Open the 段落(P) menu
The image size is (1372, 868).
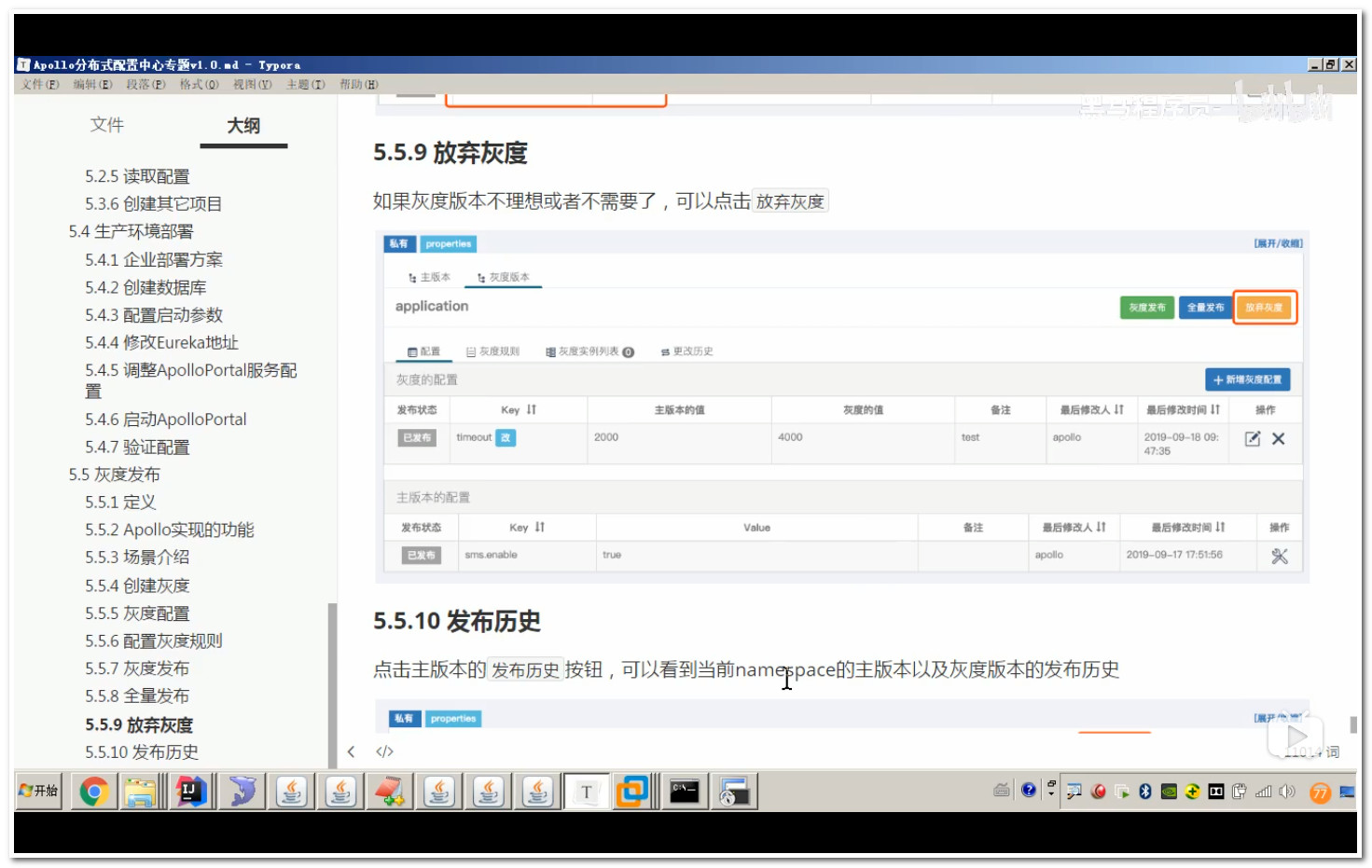click(x=146, y=84)
